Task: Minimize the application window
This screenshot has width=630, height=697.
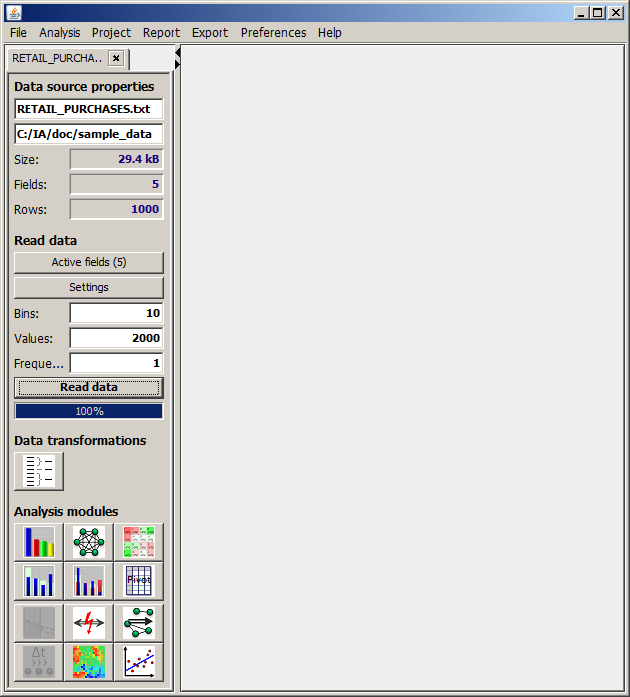Action: click(x=581, y=13)
